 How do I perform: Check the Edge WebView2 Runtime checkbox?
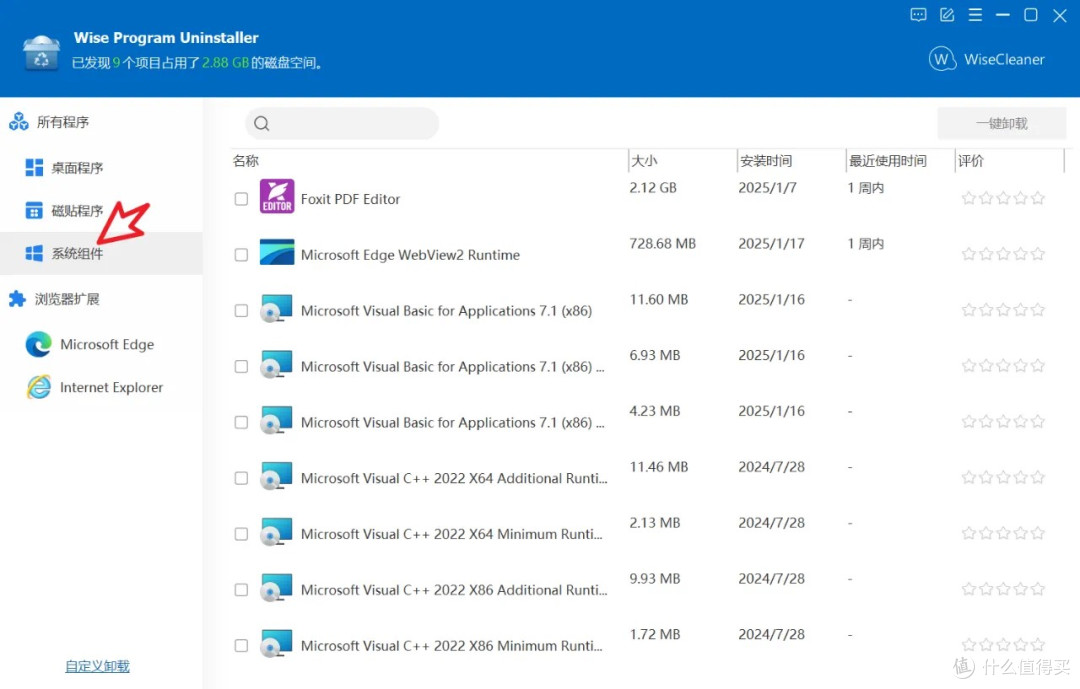coord(241,255)
